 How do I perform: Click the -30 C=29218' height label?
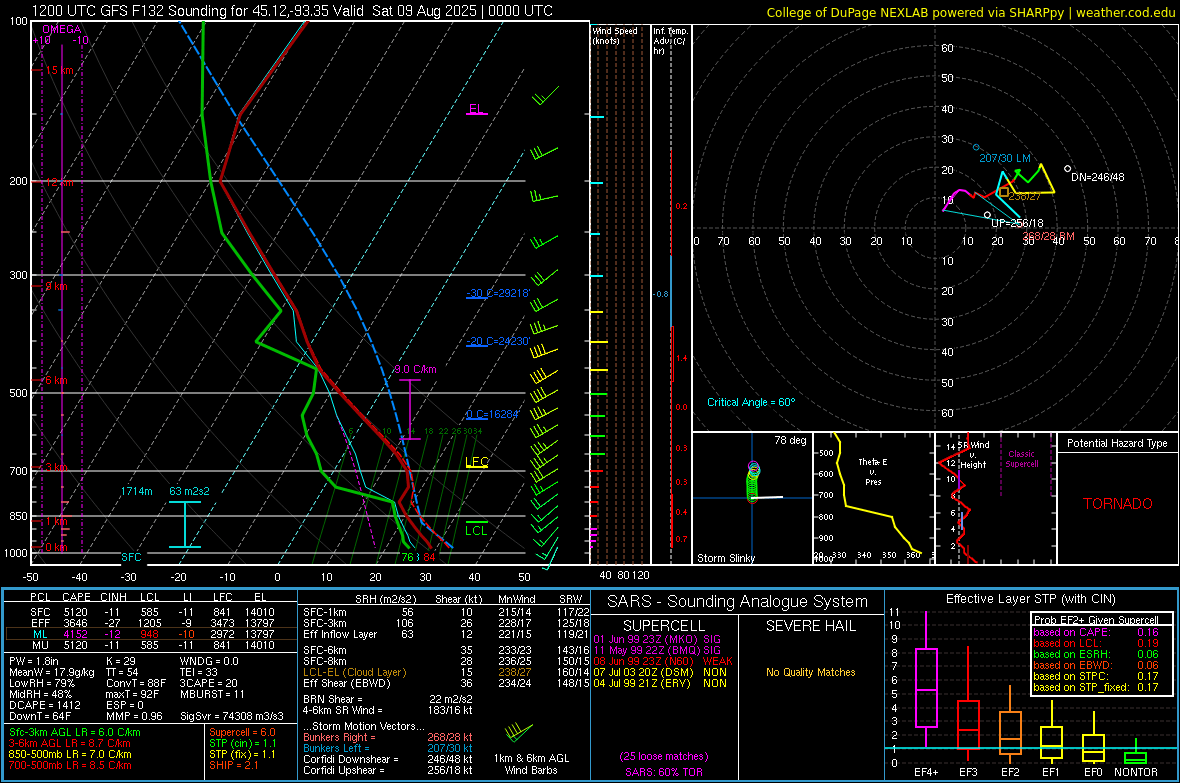pos(498,293)
